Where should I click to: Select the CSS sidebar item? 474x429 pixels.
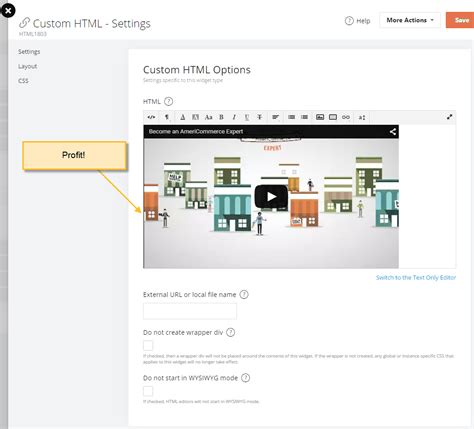(x=23, y=81)
